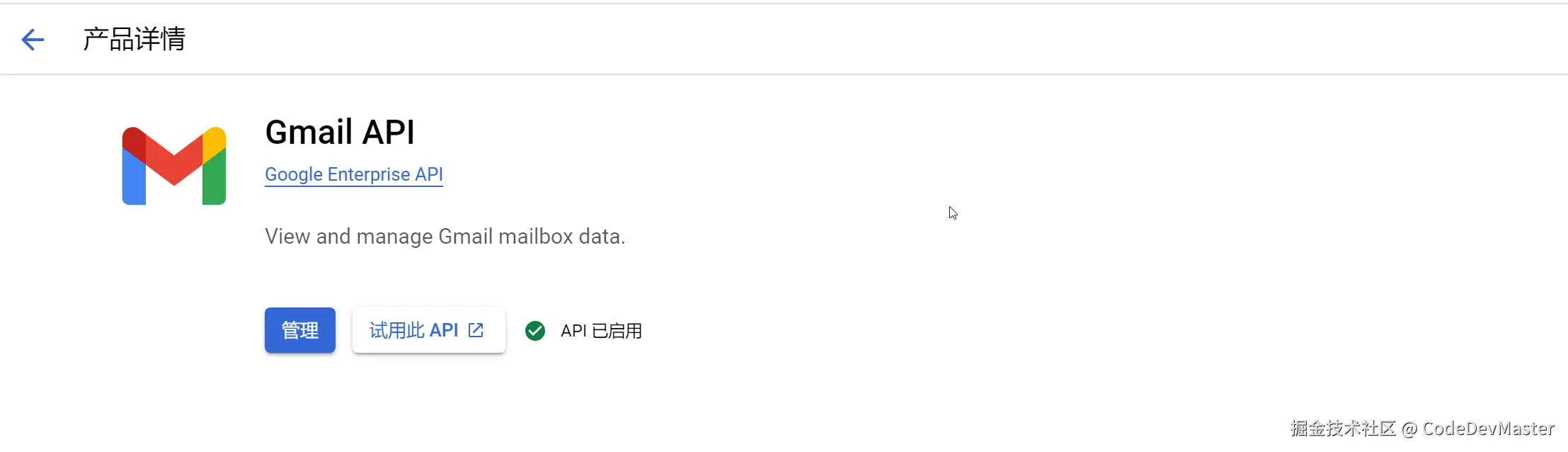Click the green checkmark status icon
This screenshot has width=1568, height=452.
[535, 331]
